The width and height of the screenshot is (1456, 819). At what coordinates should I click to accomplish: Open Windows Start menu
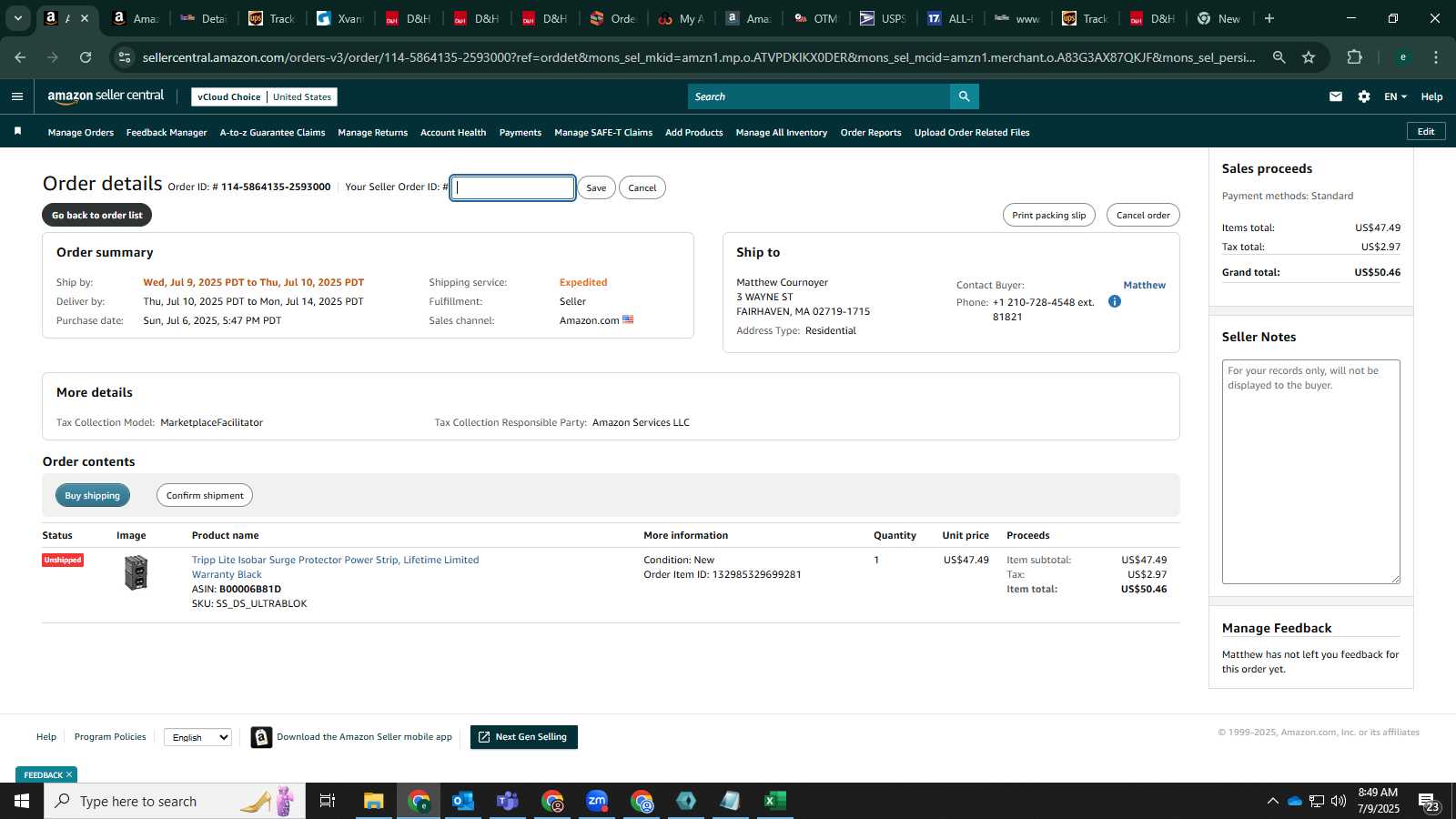click(22, 801)
